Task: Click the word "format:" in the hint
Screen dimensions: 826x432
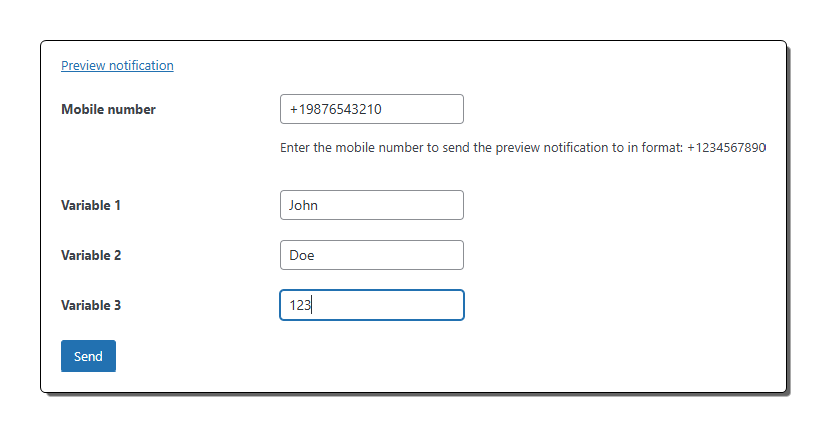Action: [660, 148]
